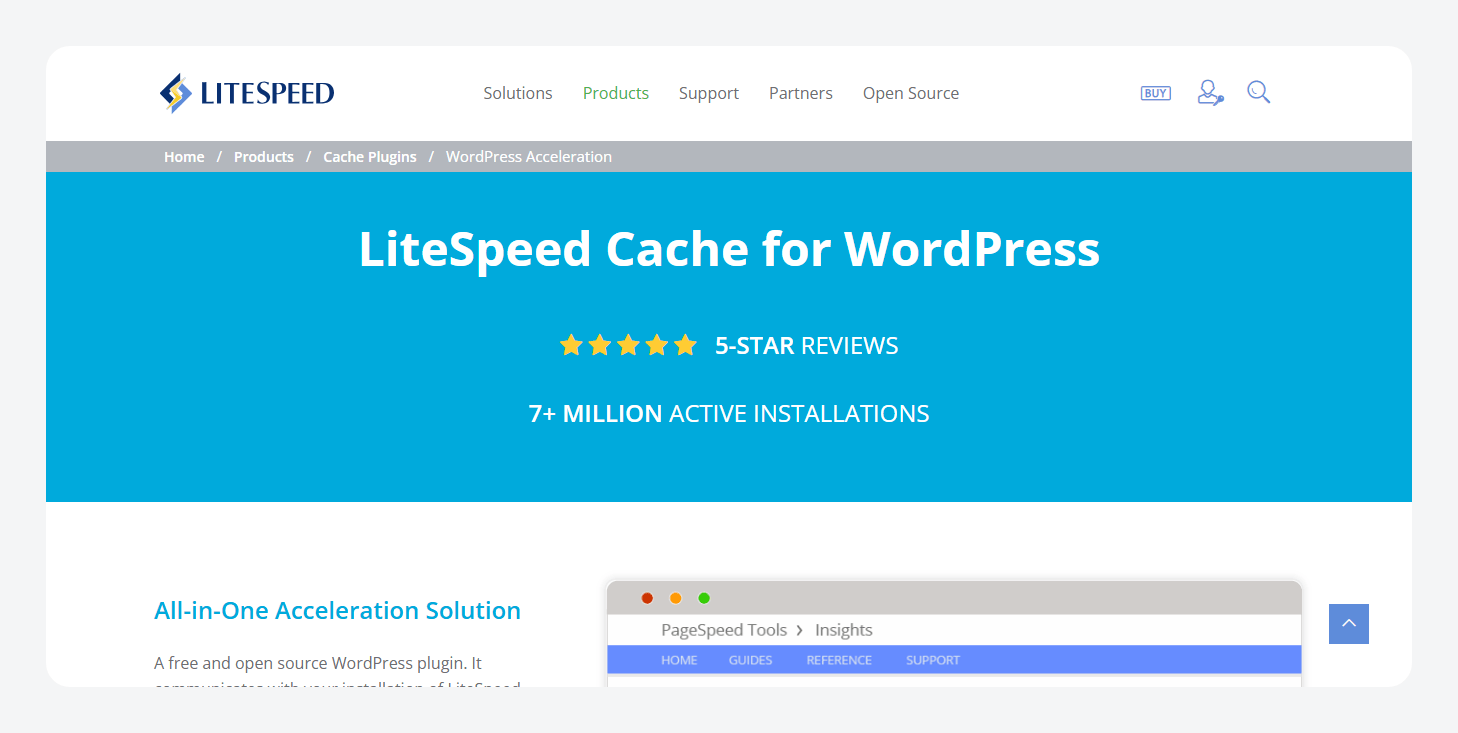Click Insights in mockup breadcrumb
The height and width of the screenshot is (733, 1458).
coord(844,630)
